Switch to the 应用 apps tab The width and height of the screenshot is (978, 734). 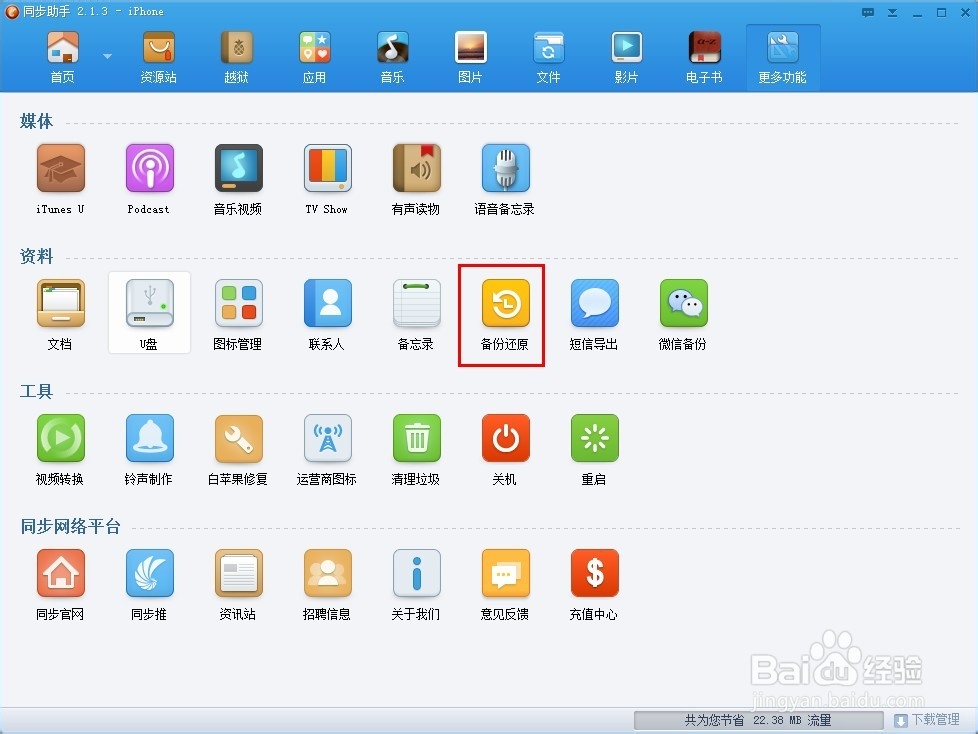(314, 57)
